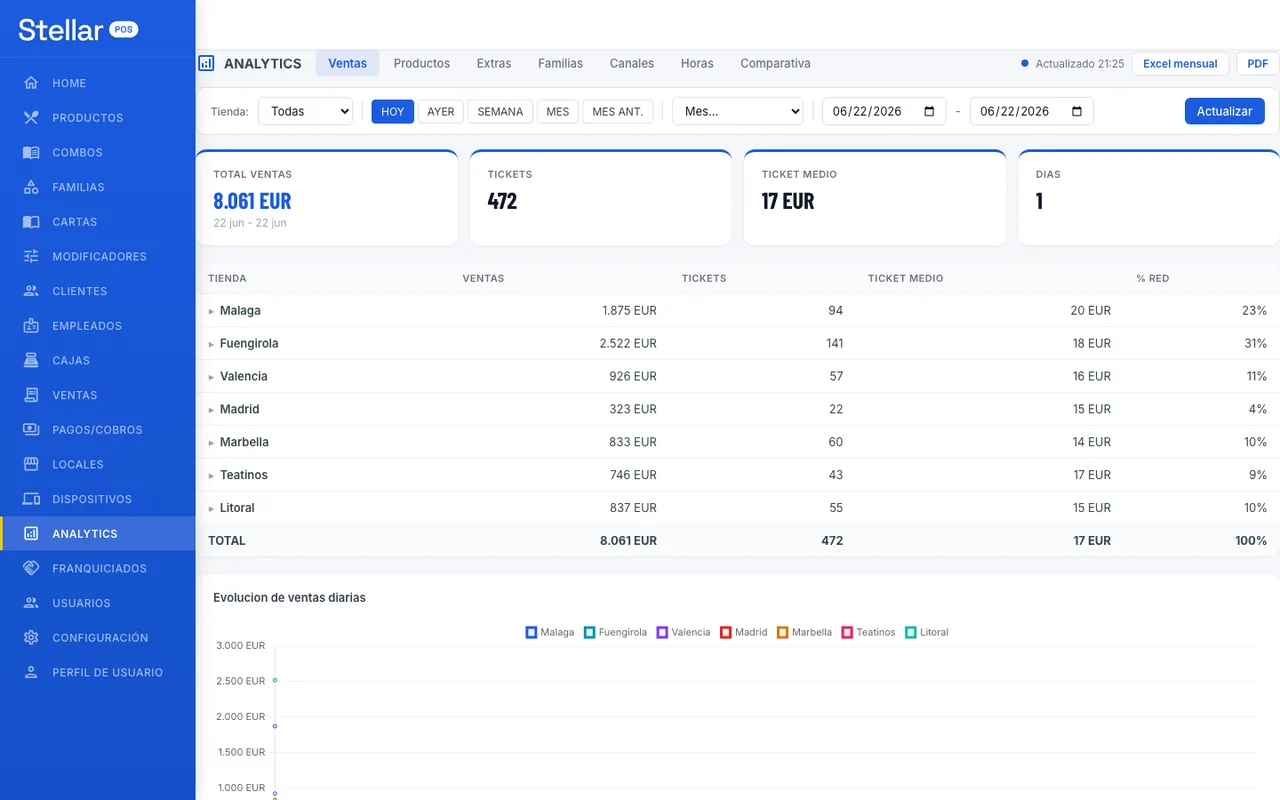Click the 'Actualizado 21:25' status text
1280x800 pixels.
coord(1079,63)
